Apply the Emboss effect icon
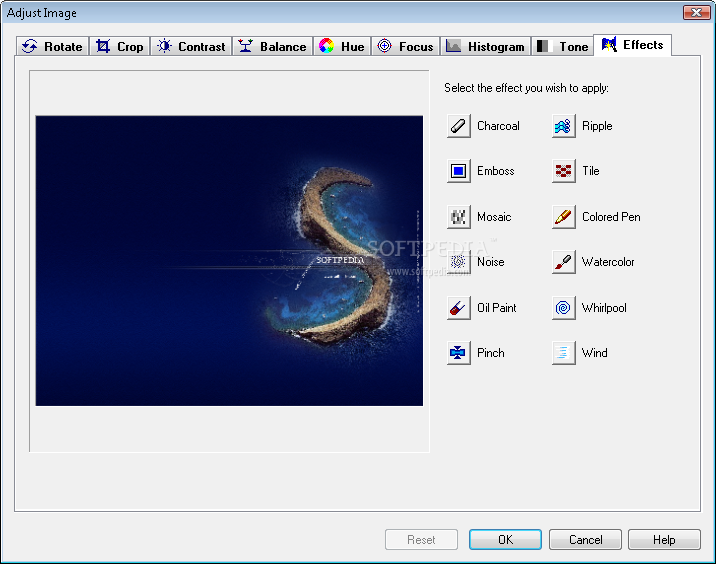 point(458,171)
